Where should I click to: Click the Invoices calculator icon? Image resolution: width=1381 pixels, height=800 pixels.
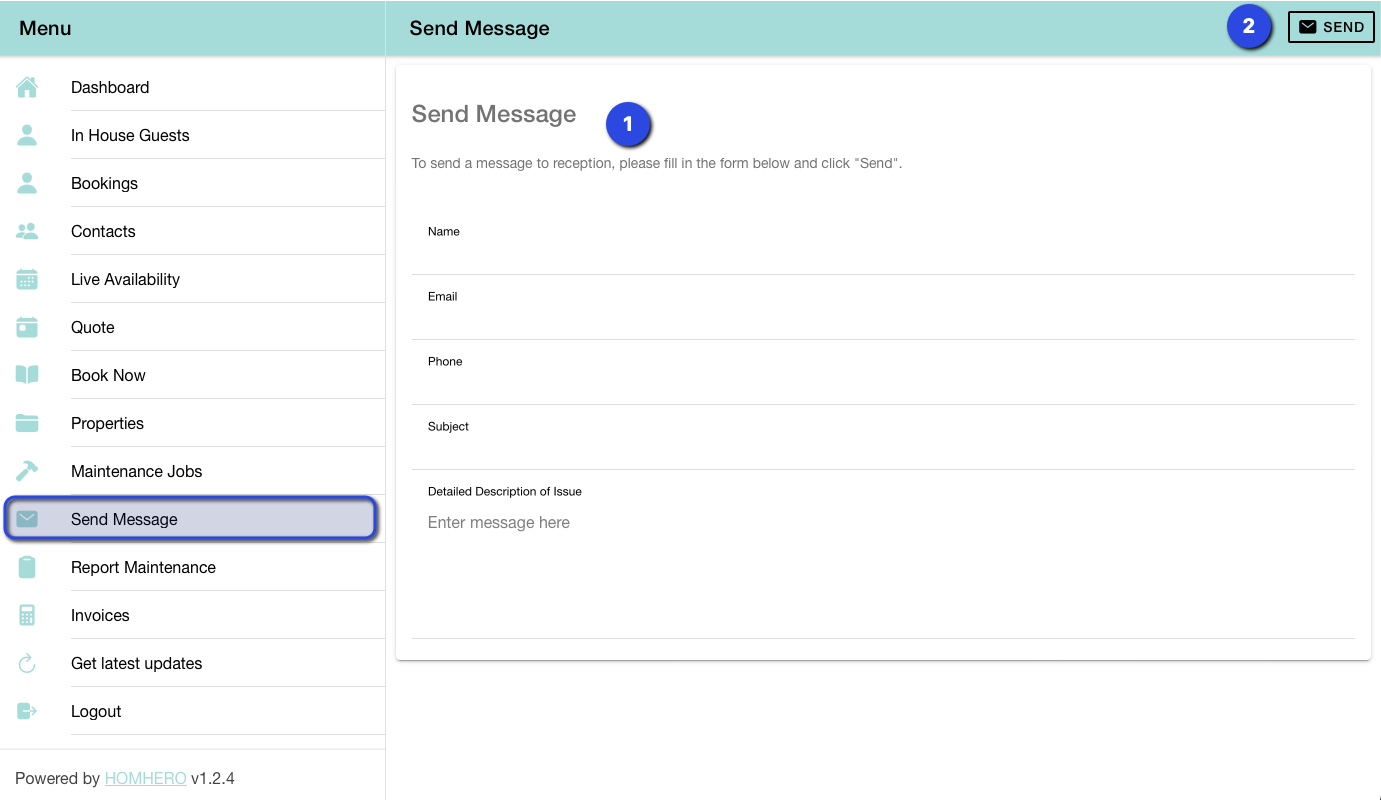[27, 615]
